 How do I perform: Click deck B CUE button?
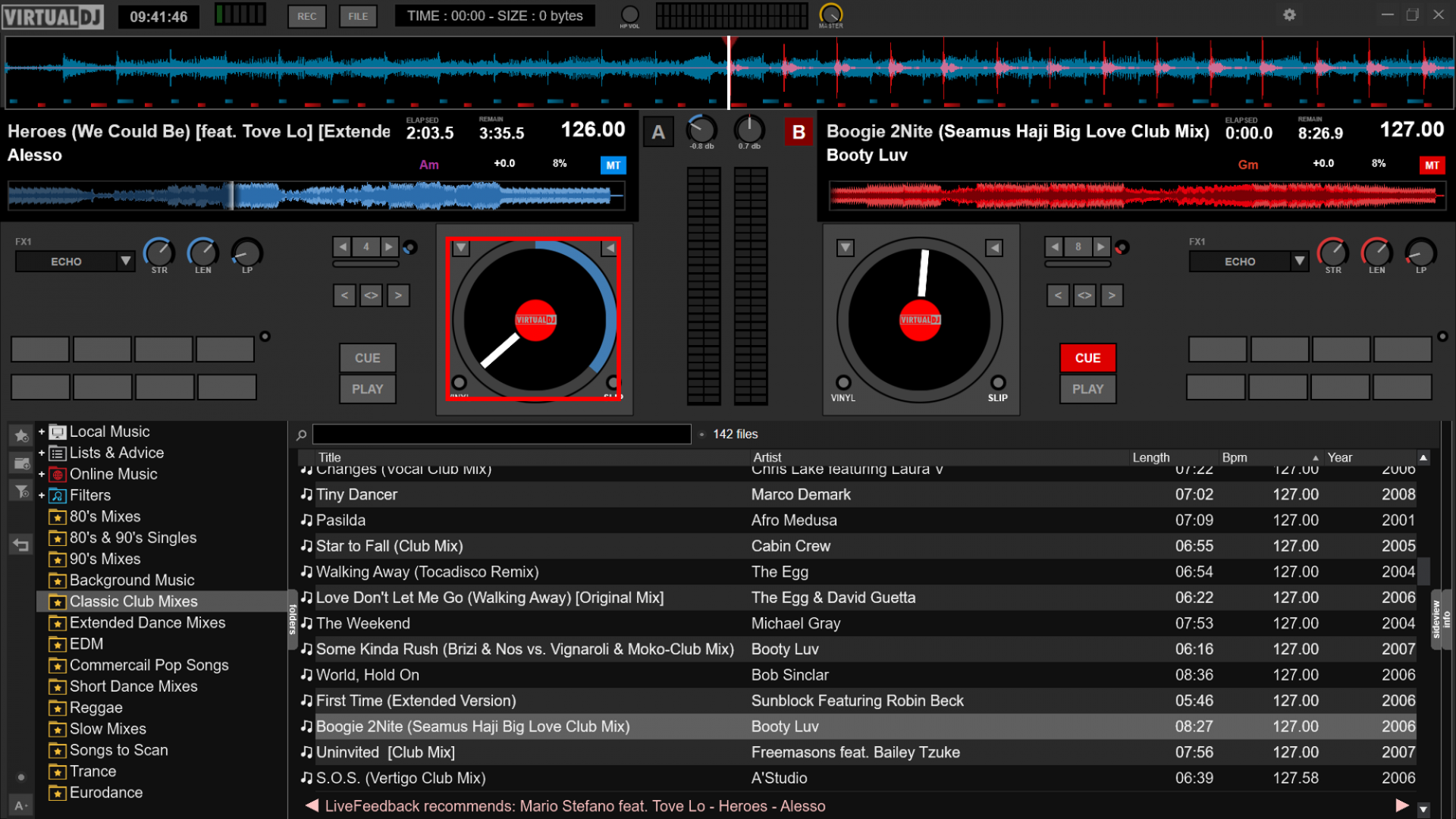(1087, 358)
